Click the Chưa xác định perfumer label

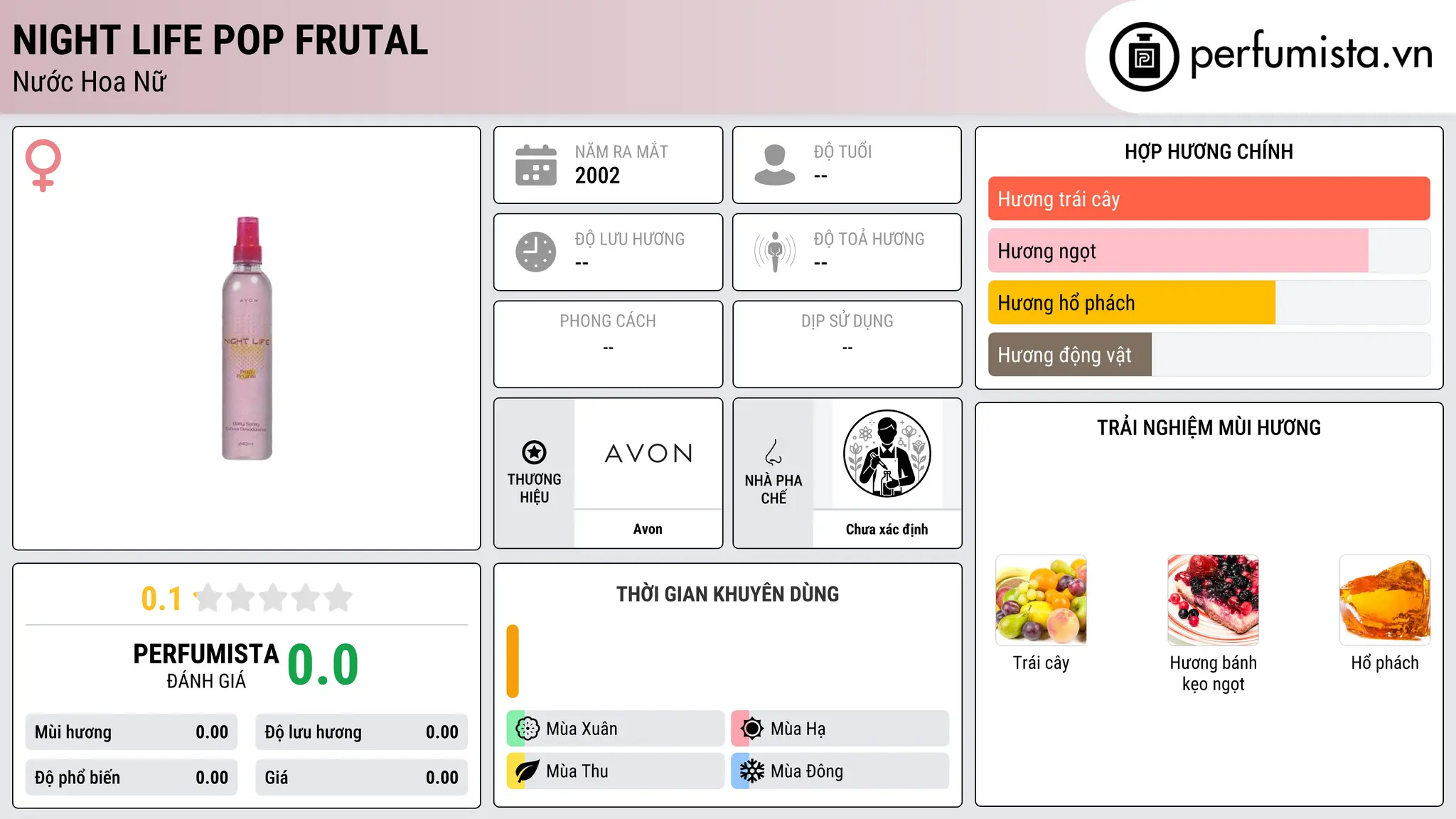point(887,529)
